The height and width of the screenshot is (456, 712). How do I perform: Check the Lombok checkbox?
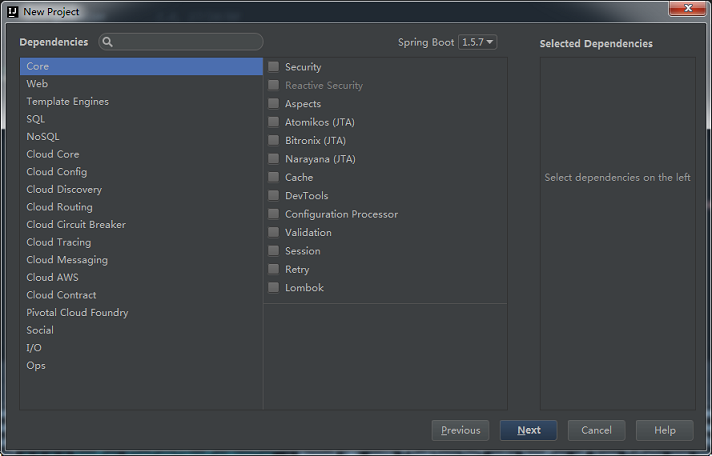(x=273, y=287)
